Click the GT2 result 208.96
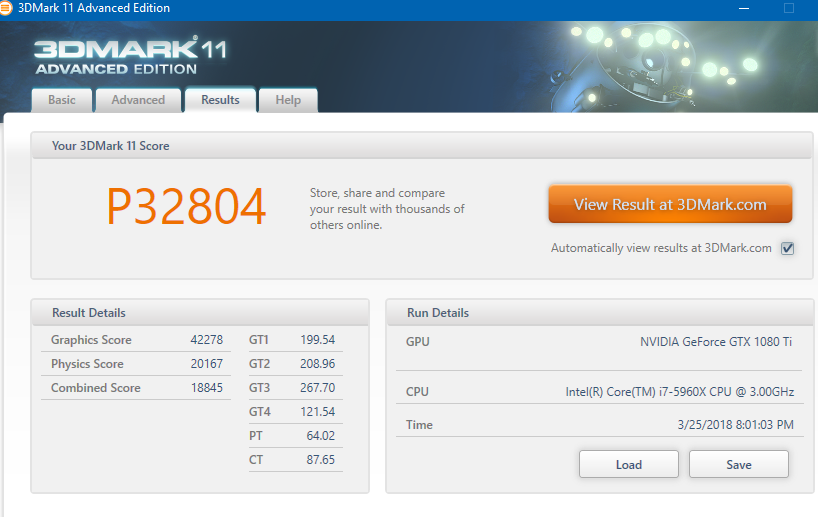The image size is (818, 517). [x=317, y=364]
